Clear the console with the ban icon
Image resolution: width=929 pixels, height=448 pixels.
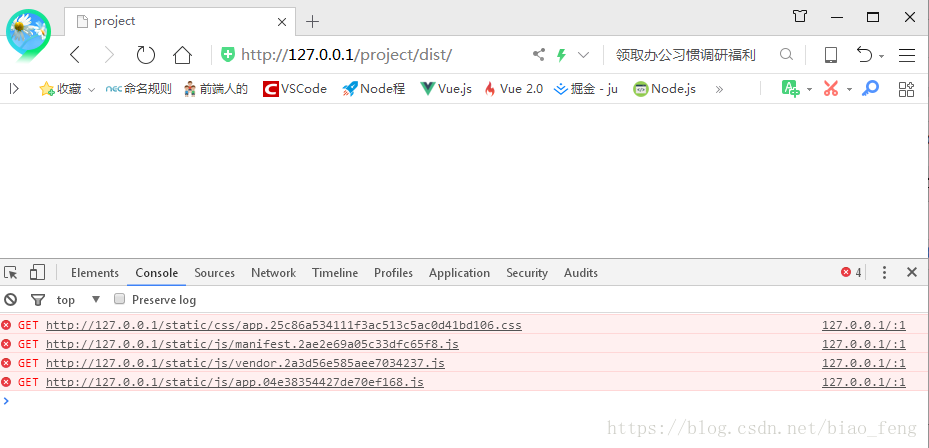[11, 300]
